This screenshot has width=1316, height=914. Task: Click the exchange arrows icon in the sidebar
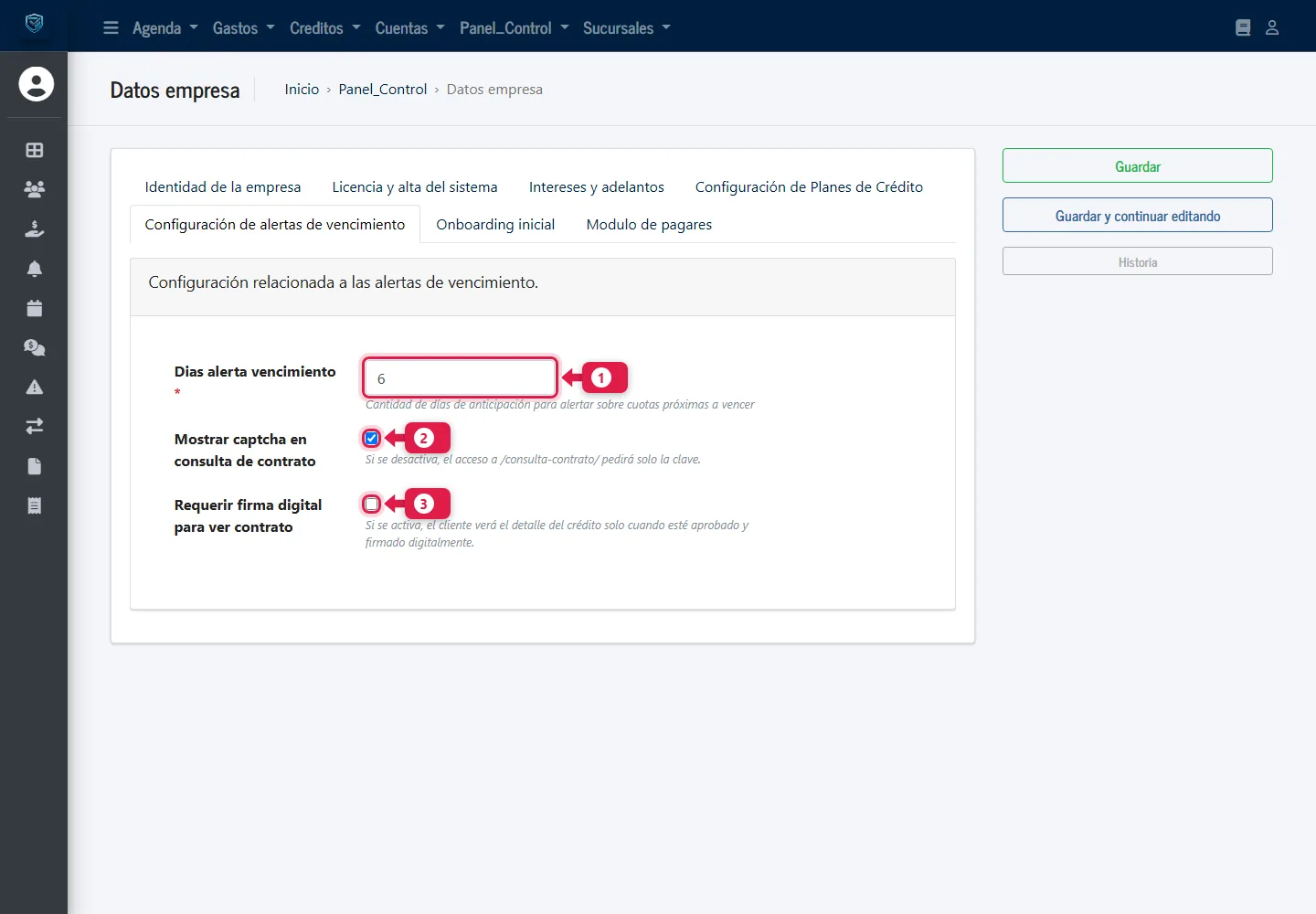point(35,426)
